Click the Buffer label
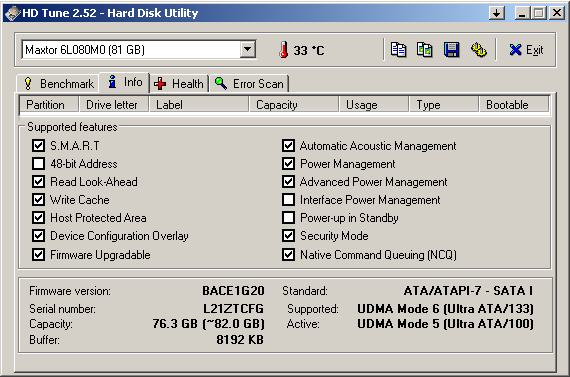 coord(44,340)
